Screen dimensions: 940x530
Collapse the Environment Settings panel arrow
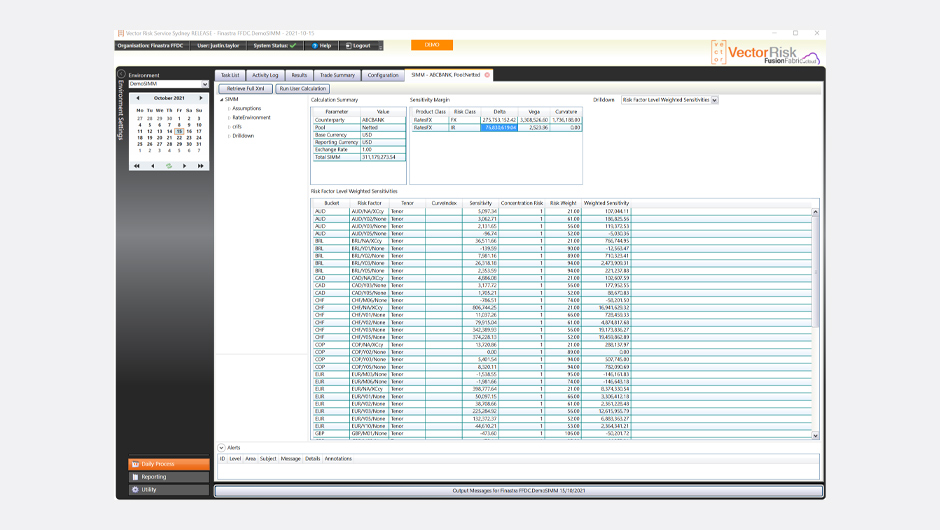[x=121, y=74]
